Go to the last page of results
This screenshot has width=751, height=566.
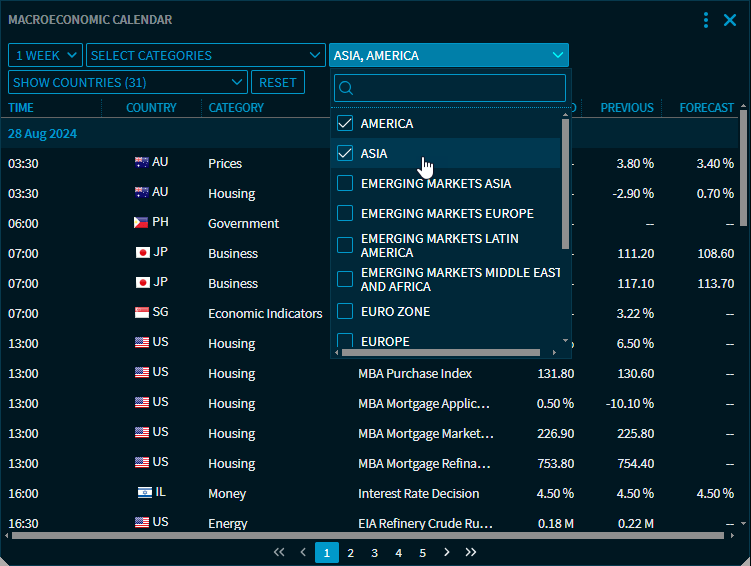[x=471, y=552]
